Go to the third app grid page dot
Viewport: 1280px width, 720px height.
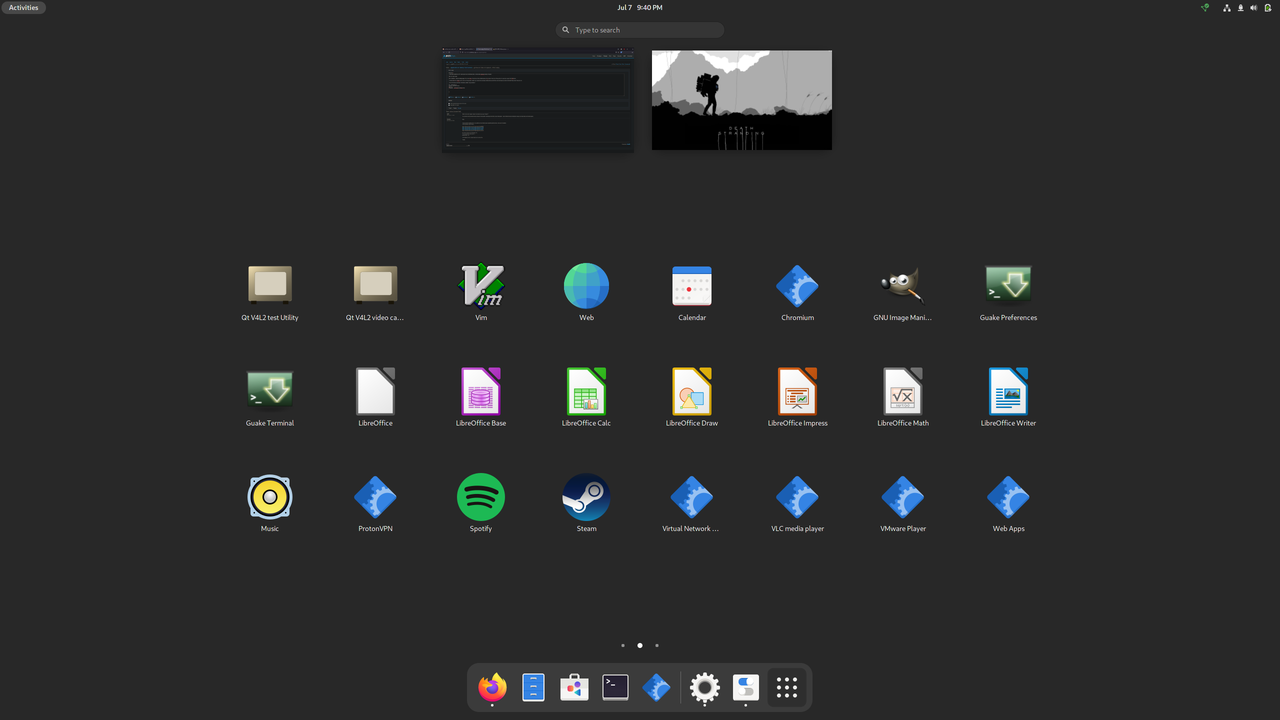657,646
